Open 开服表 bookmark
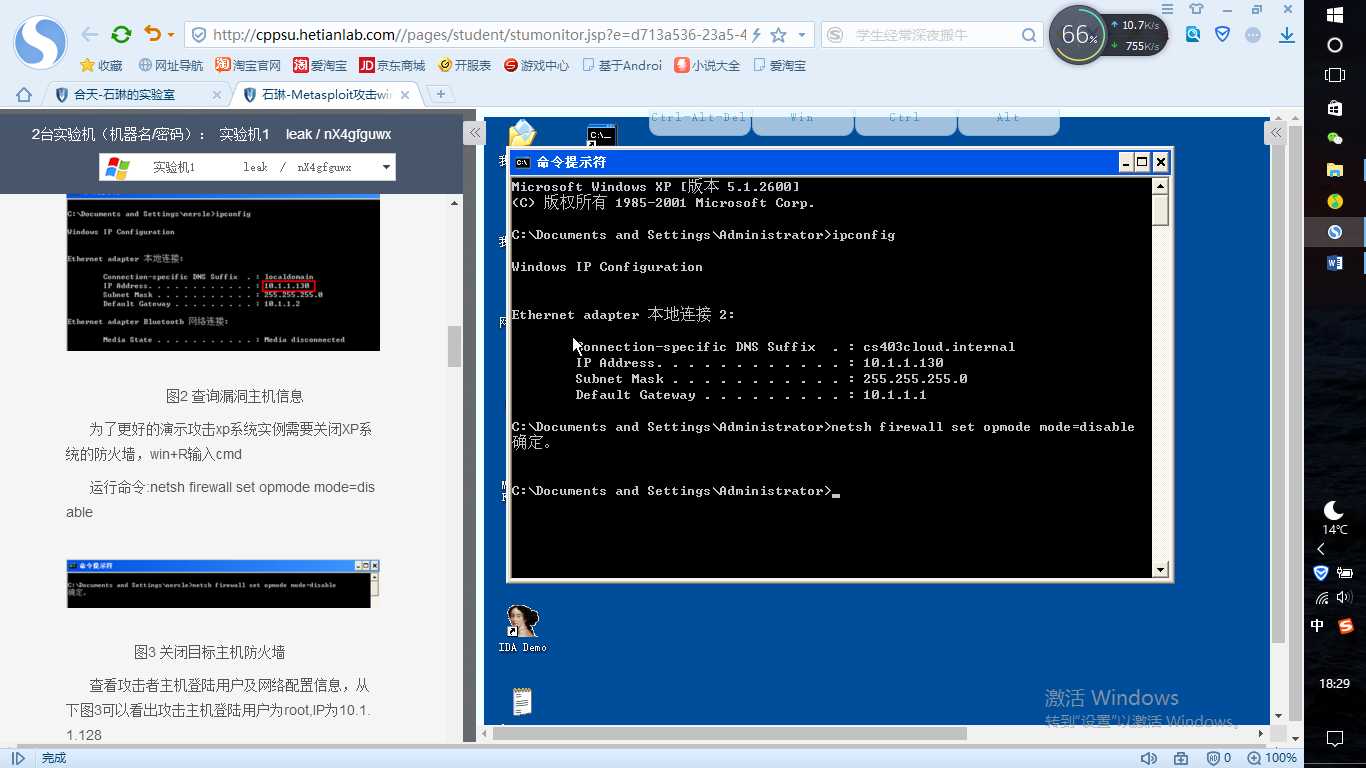 [x=464, y=65]
